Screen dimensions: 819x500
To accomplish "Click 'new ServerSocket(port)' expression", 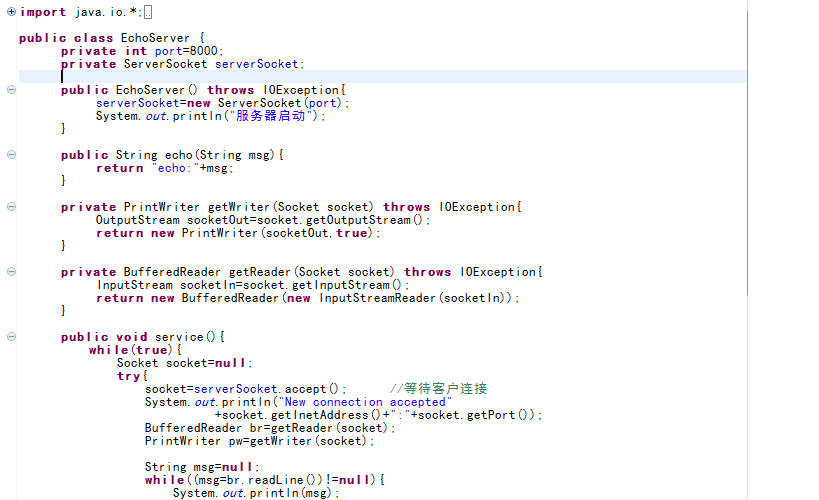I will pos(264,103).
